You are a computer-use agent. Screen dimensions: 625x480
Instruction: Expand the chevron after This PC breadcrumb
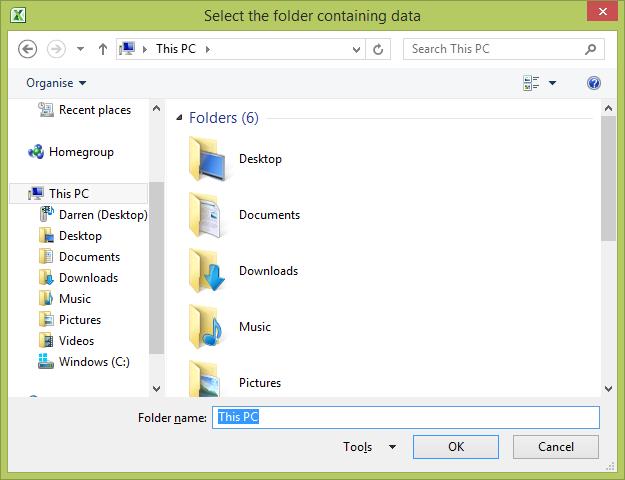point(208,49)
